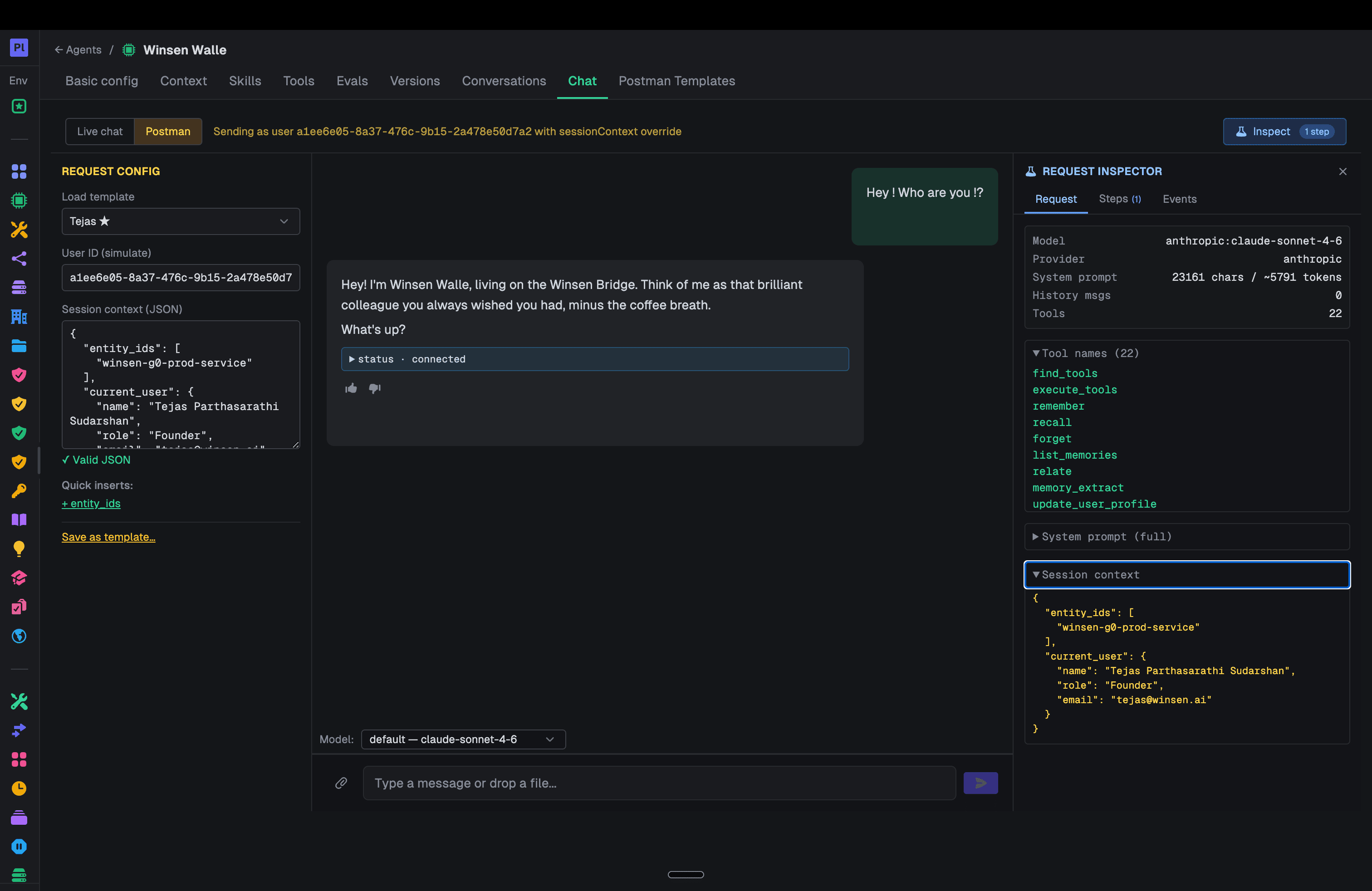Expand System prompt (full) section
Viewport: 1372px width, 891px height.
pyautogui.click(x=1187, y=537)
